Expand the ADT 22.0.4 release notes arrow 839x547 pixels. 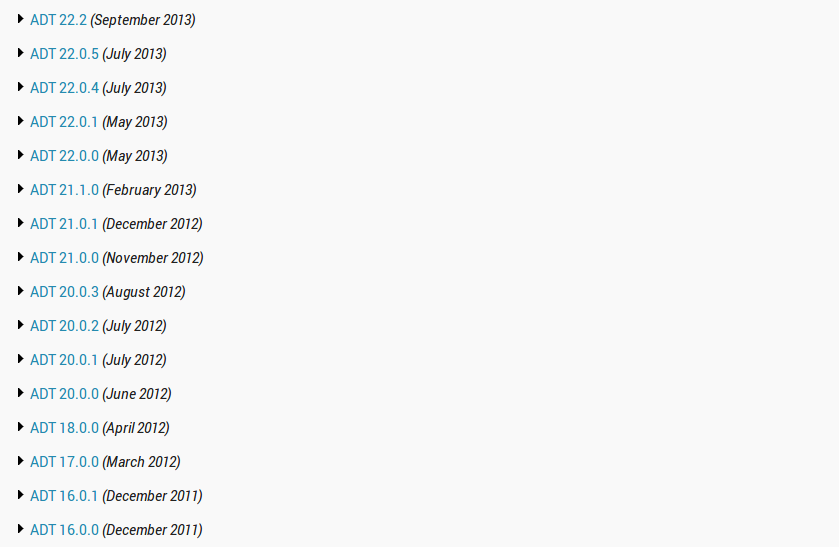(x=20, y=87)
